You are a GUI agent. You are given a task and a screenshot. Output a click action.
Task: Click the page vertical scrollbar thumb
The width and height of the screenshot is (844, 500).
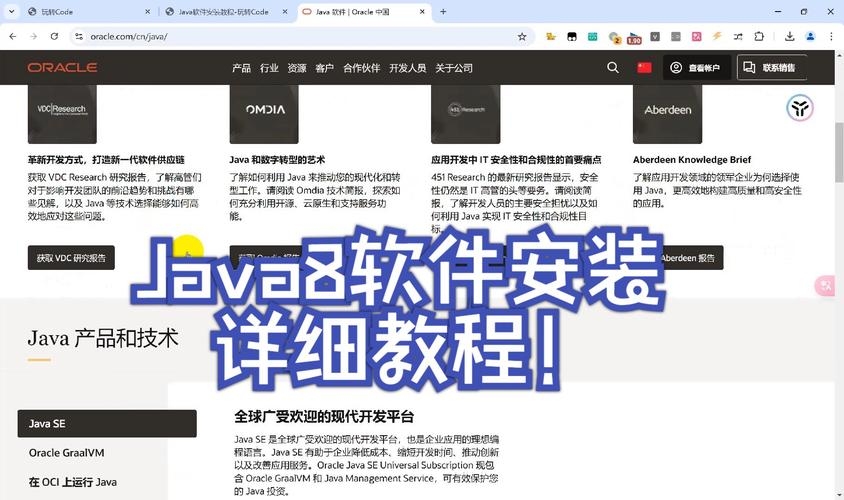coord(839,152)
